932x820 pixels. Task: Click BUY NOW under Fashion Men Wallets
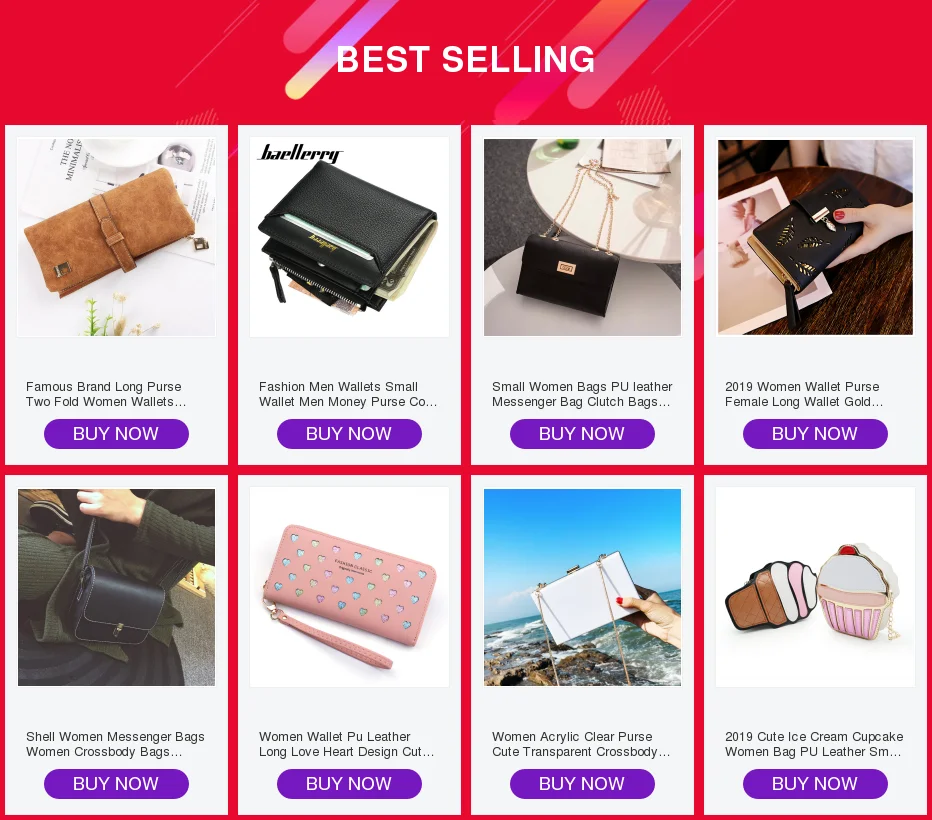pos(350,434)
